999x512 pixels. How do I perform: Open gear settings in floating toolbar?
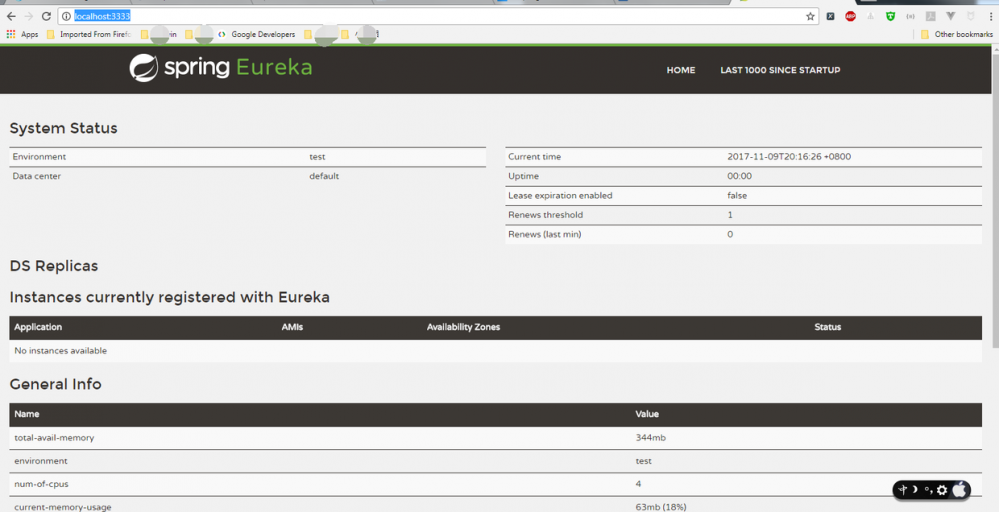tap(942, 490)
